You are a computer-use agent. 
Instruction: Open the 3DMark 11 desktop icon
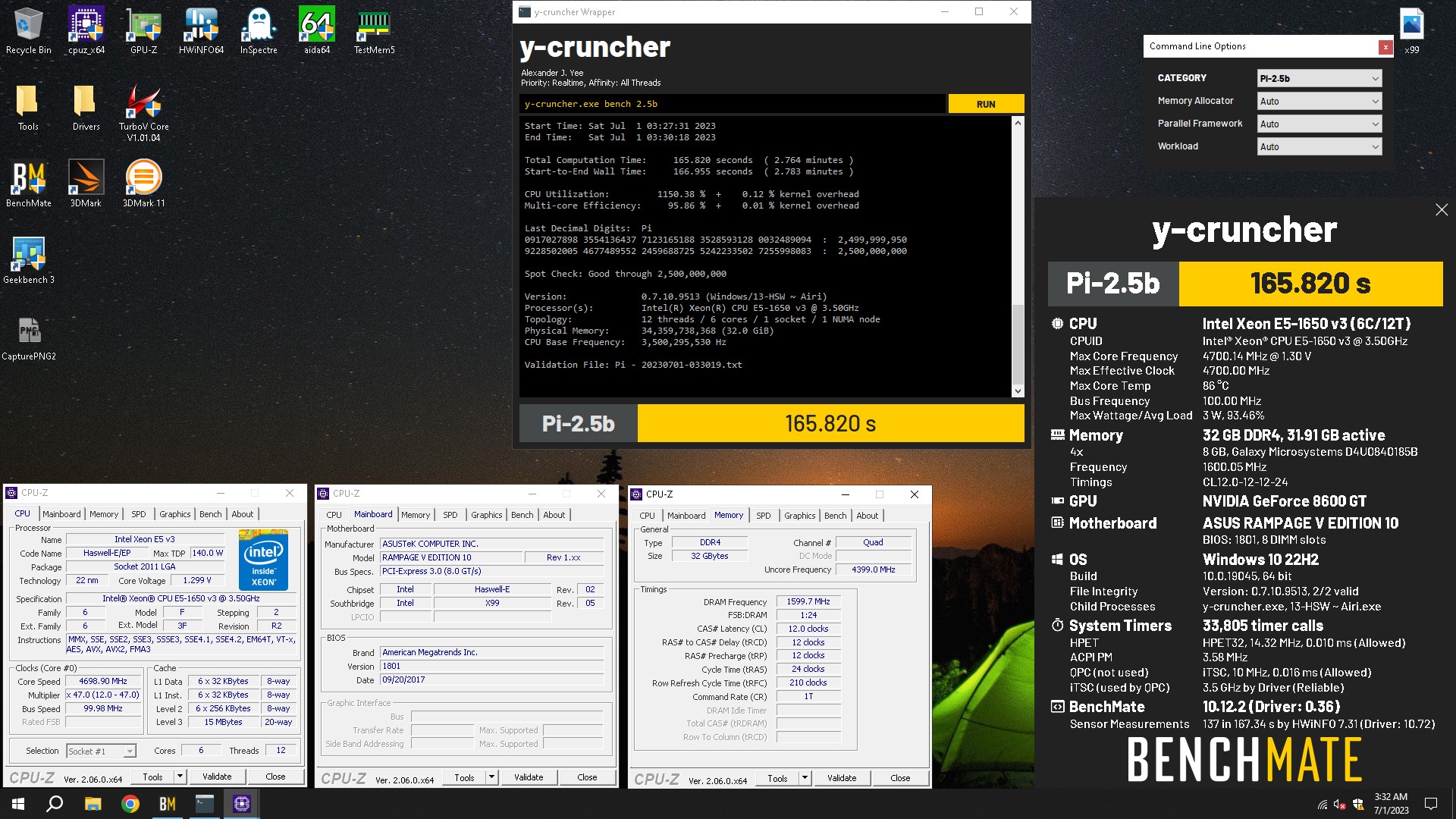(x=143, y=184)
